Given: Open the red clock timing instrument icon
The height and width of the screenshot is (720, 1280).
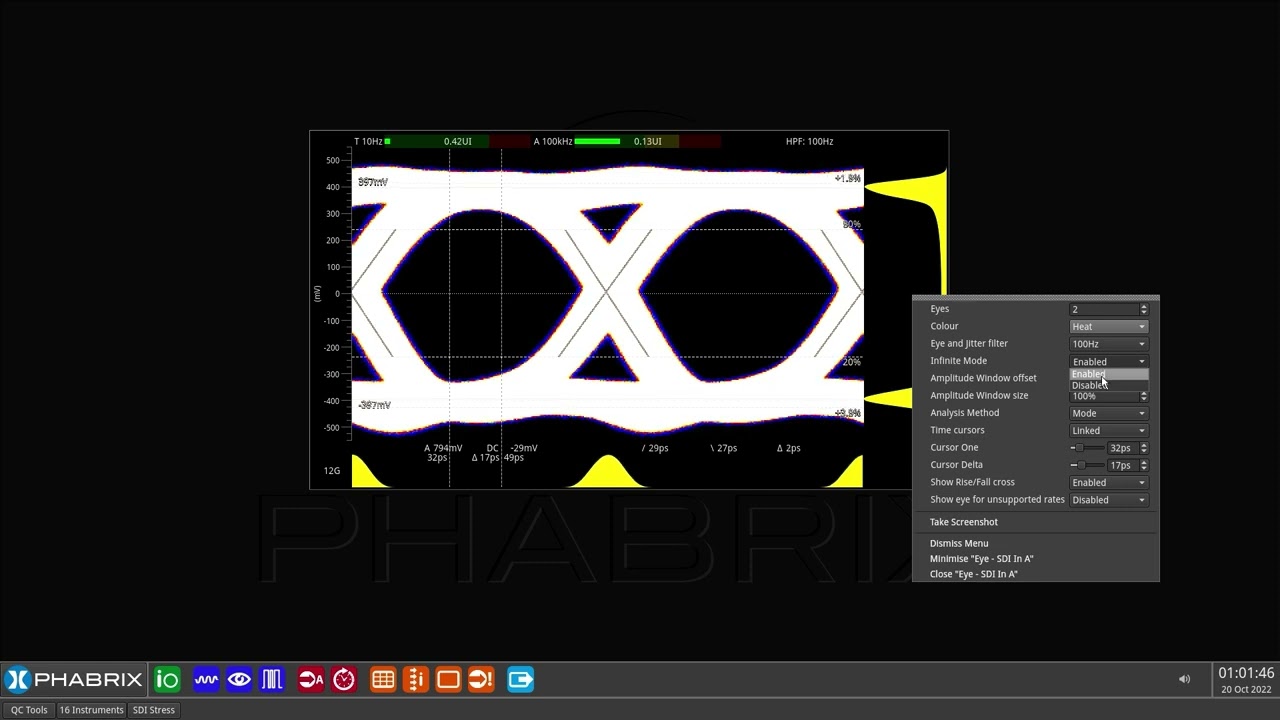Looking at the screenshot, I should (344, 680).
